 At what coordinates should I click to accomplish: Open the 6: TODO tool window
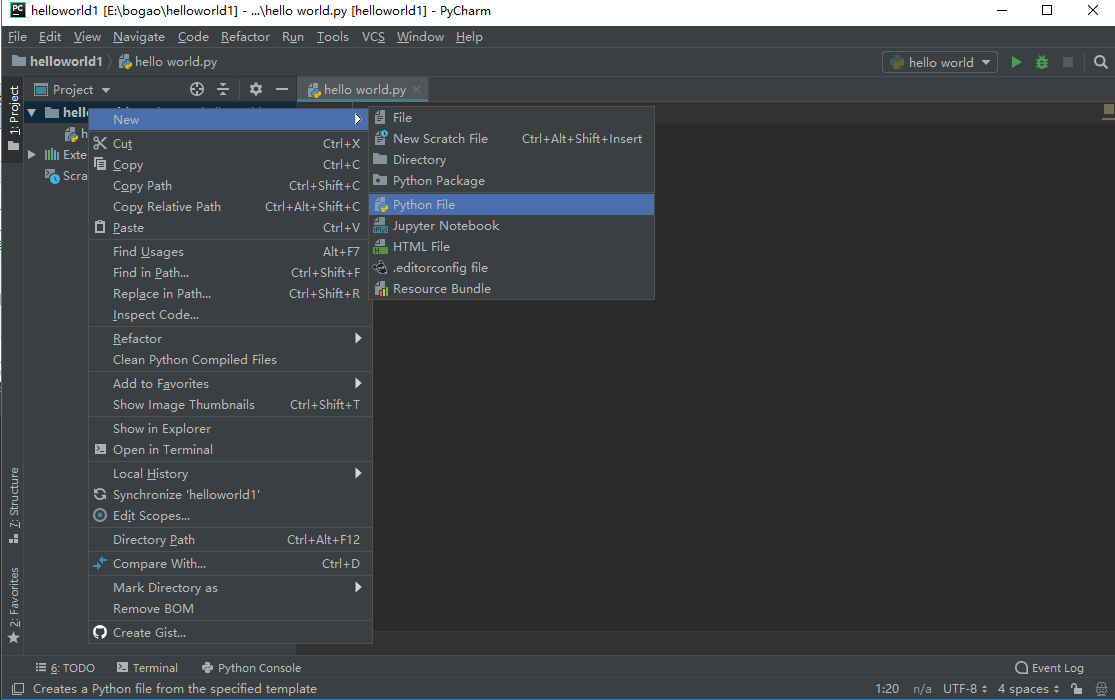click(65, 668)
